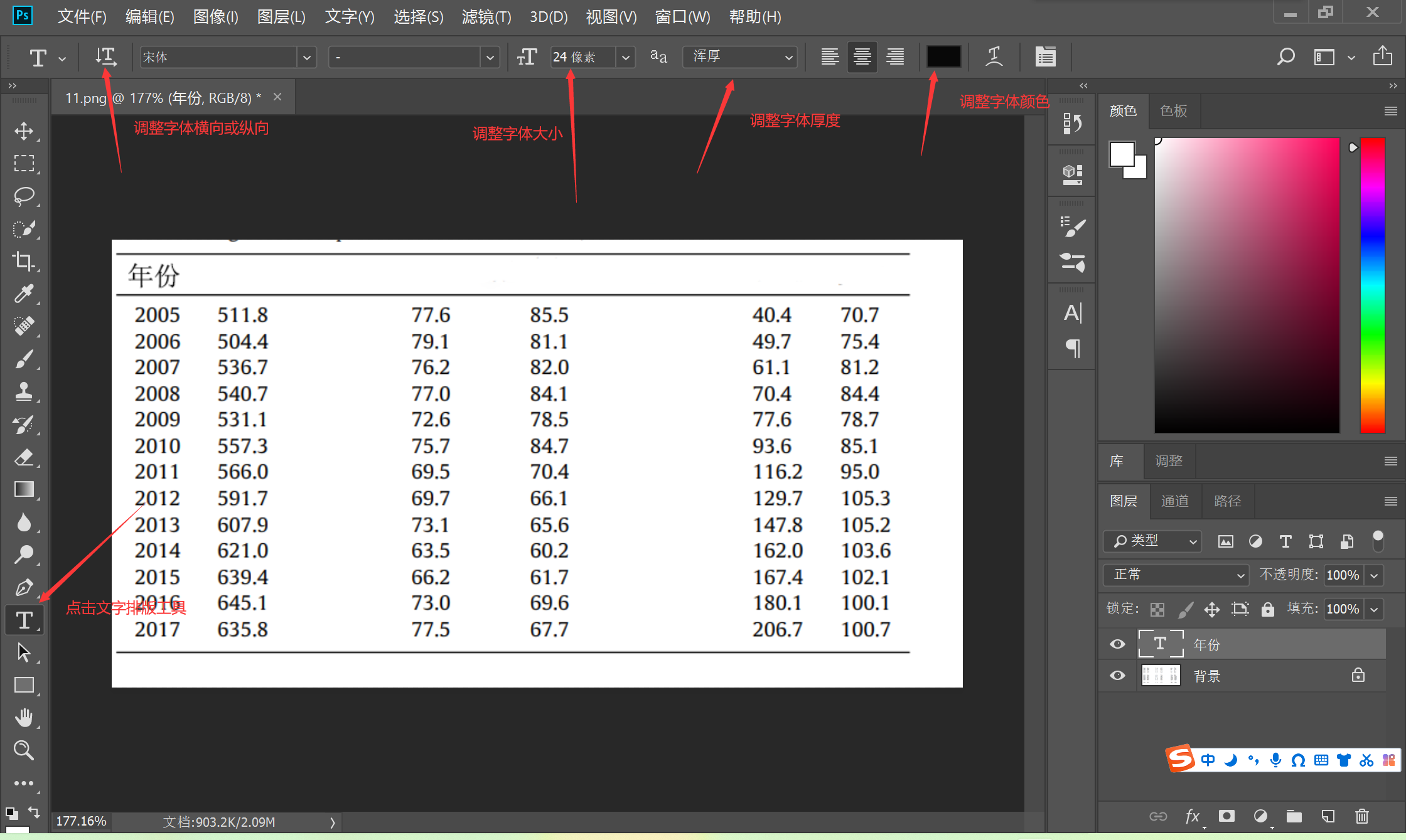Viewport: 1406px width, 840px height.
Task: Click the Create warped text icon
Action: (x=994, y=57)
